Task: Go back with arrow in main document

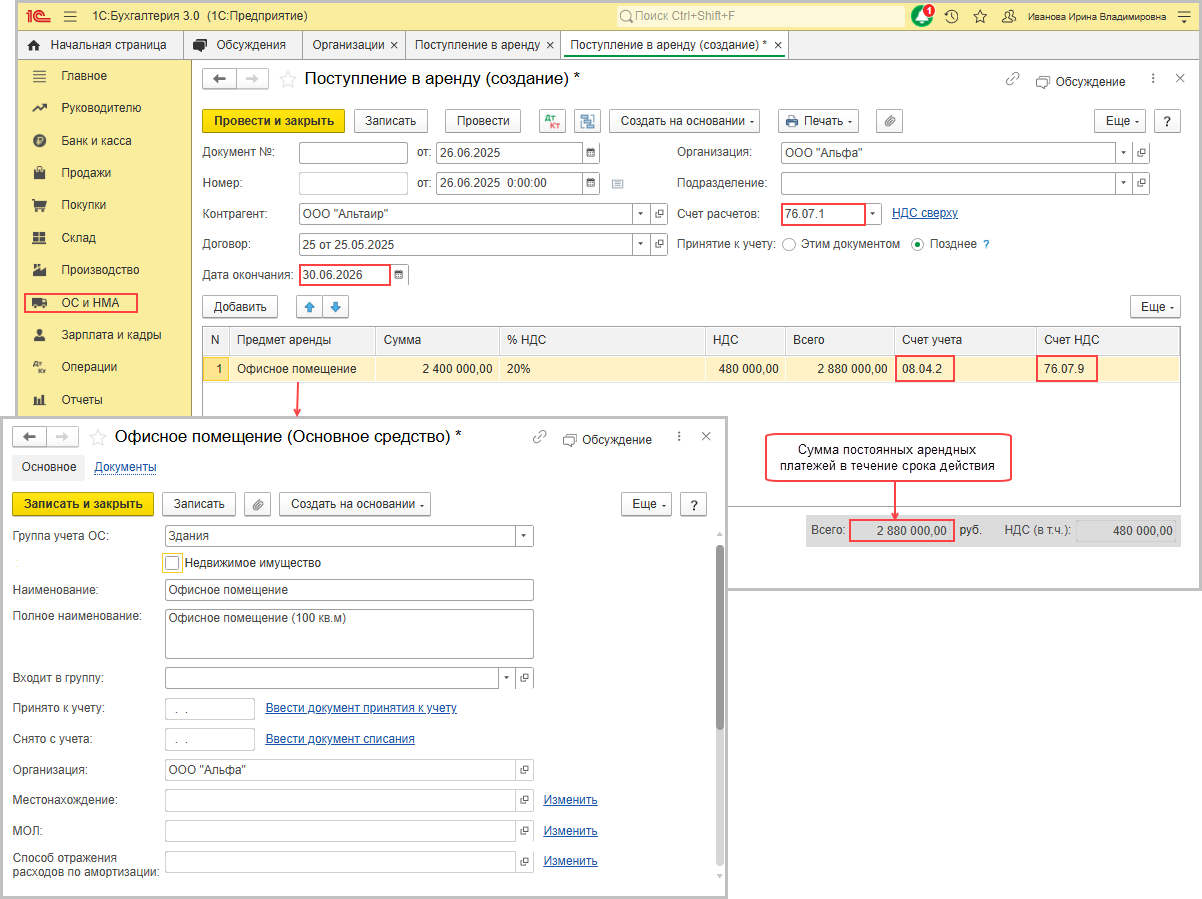Action: [x=219, y=79]
